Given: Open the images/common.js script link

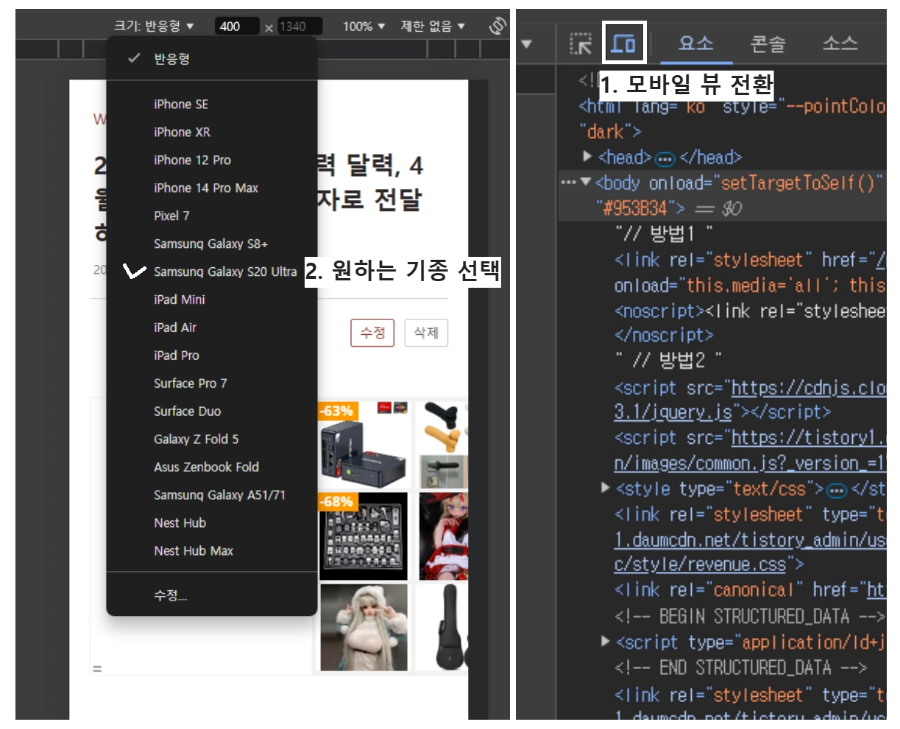Looking at the screenshot, I should tap(750, 463).
